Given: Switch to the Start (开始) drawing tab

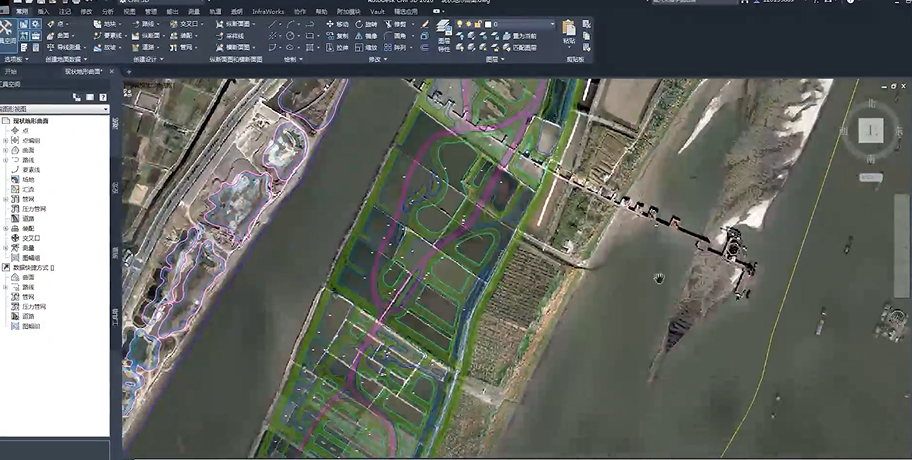Looking at the screenshot, I should 11,72.
